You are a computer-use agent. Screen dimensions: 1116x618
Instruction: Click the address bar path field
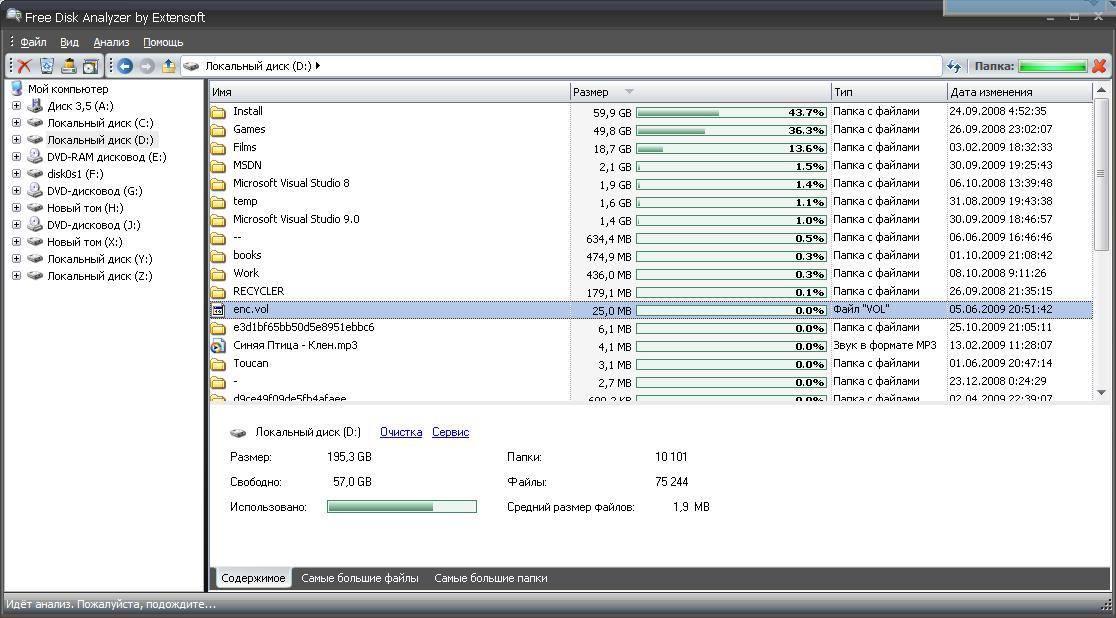point(561,66)
